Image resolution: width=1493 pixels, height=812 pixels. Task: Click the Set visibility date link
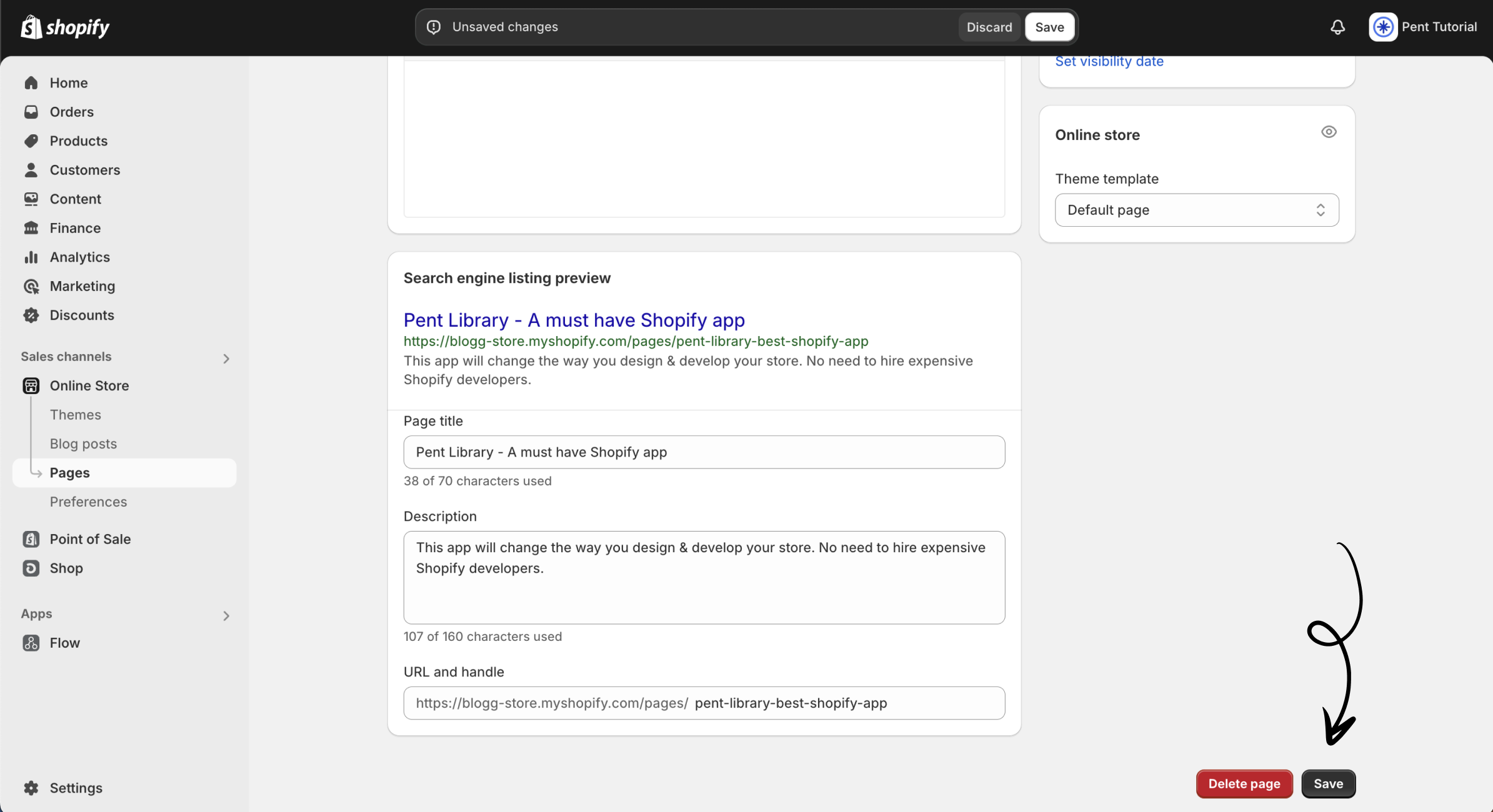point(1109,61)
